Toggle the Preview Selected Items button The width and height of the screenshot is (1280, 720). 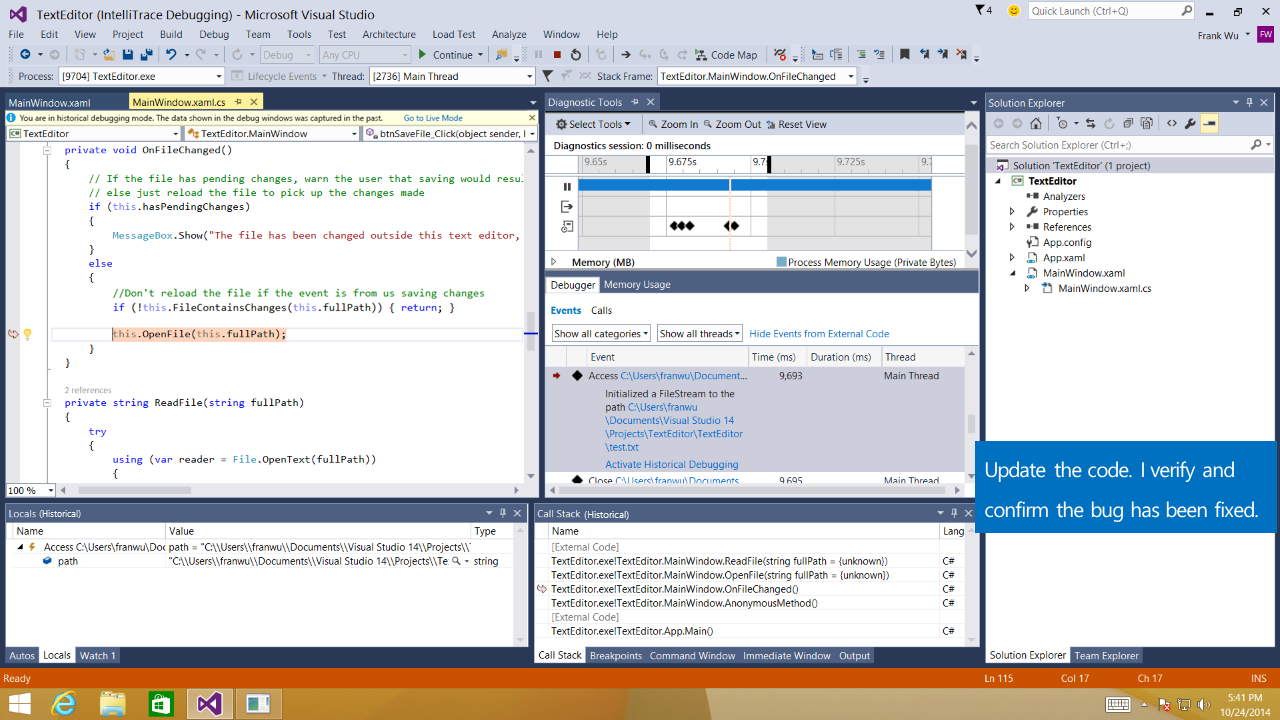(1209, 123)
